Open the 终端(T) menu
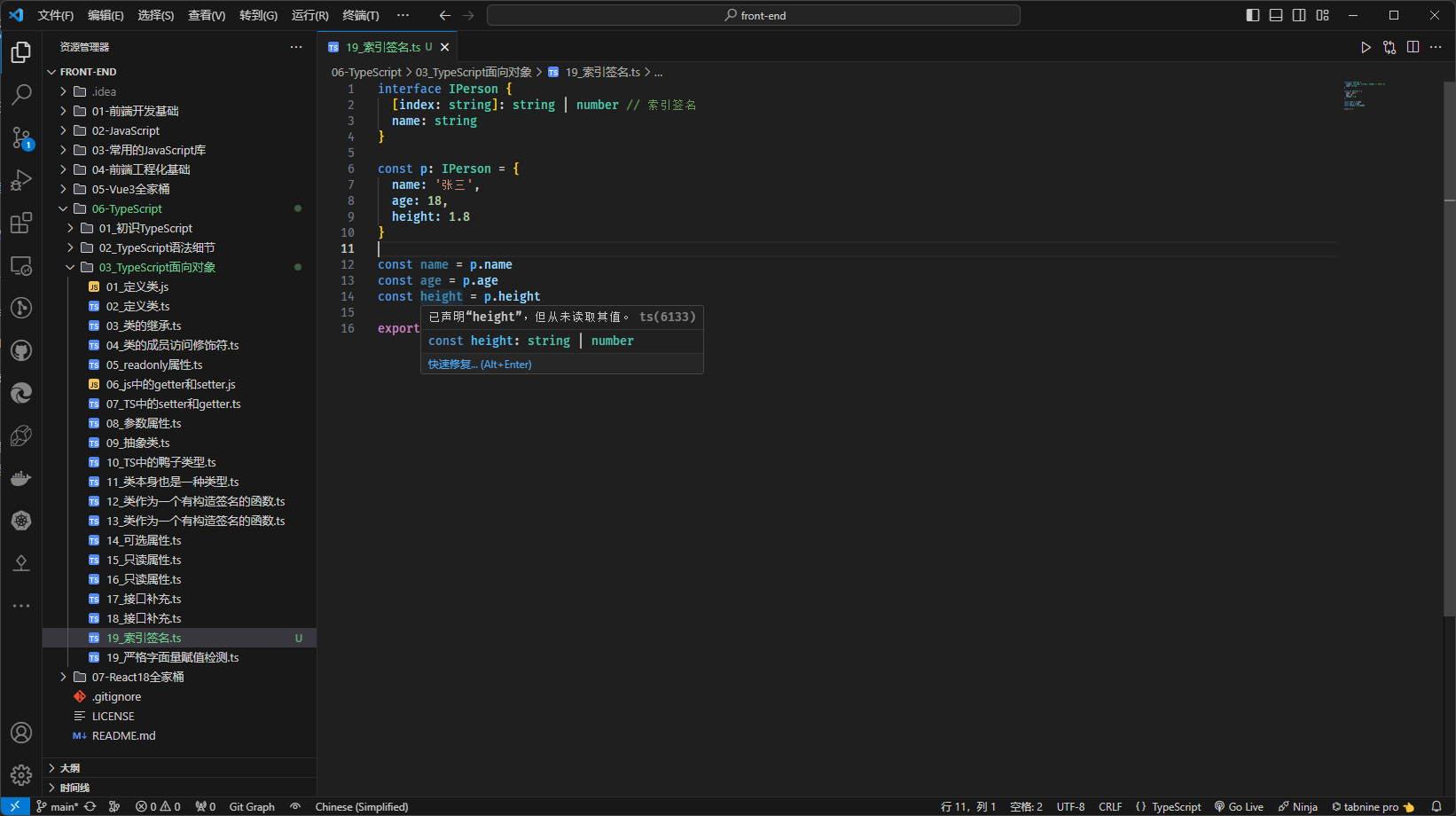 click(x=360, y=15)
